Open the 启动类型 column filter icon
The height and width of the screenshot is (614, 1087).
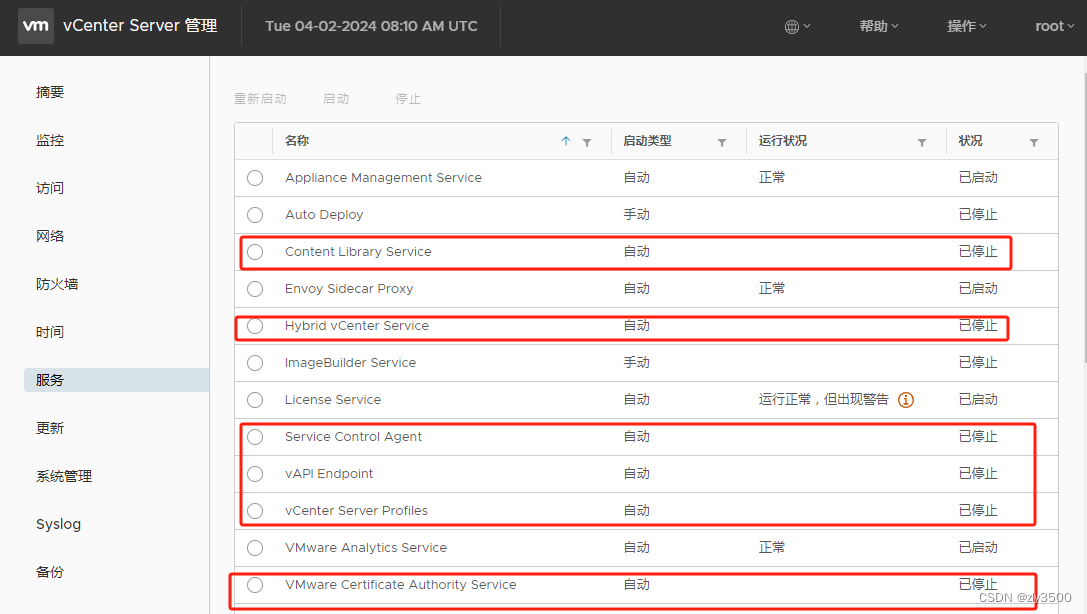tap(722, 142)
